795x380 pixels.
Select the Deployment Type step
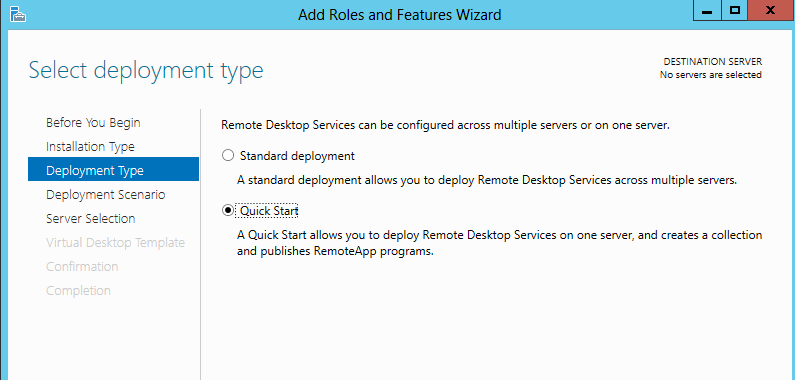pos(114,169)
